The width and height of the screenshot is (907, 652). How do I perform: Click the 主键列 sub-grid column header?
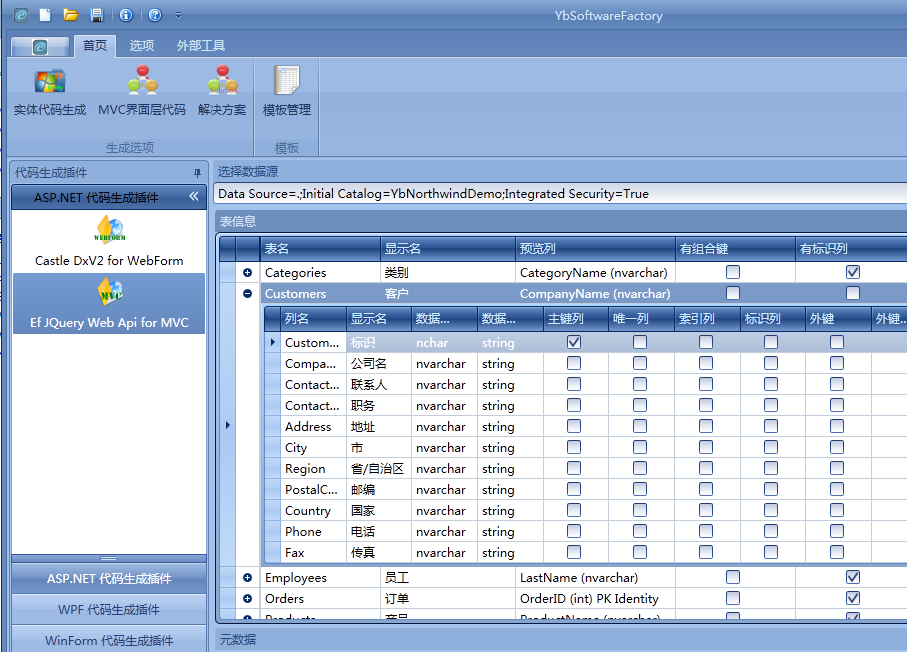[576, 319]
